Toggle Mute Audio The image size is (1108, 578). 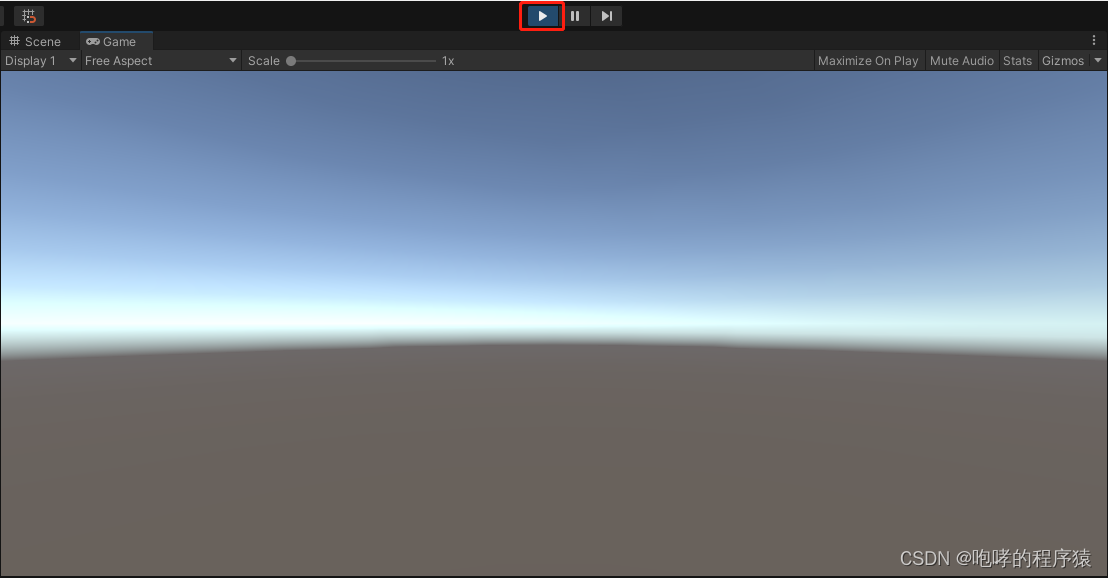[962, 61]
